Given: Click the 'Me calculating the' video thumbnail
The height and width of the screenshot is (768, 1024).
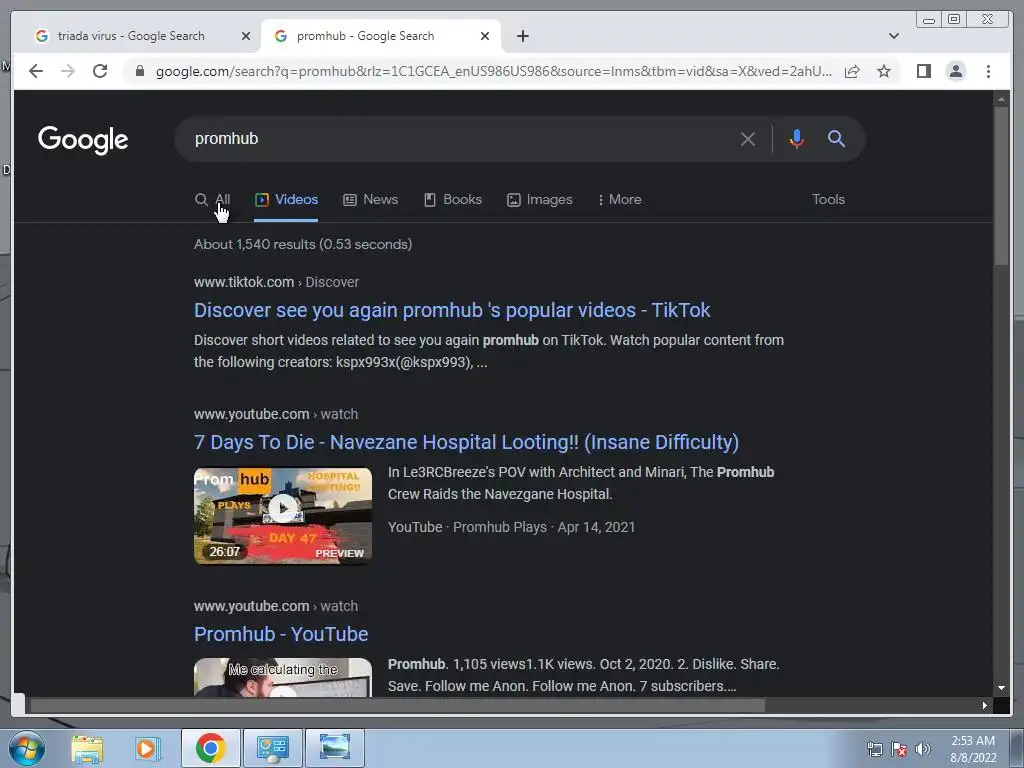Looking at the screenshot, I should pyautogui.click(x=283, y=677).
